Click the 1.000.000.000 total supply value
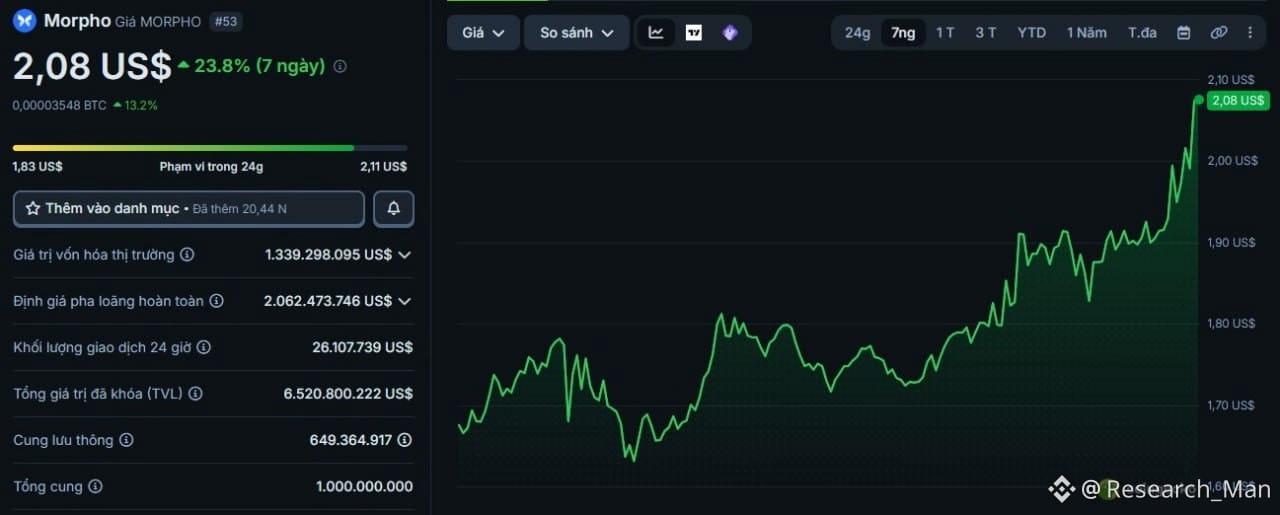This screenshot has height=515, width=1280. coord(364,486)
